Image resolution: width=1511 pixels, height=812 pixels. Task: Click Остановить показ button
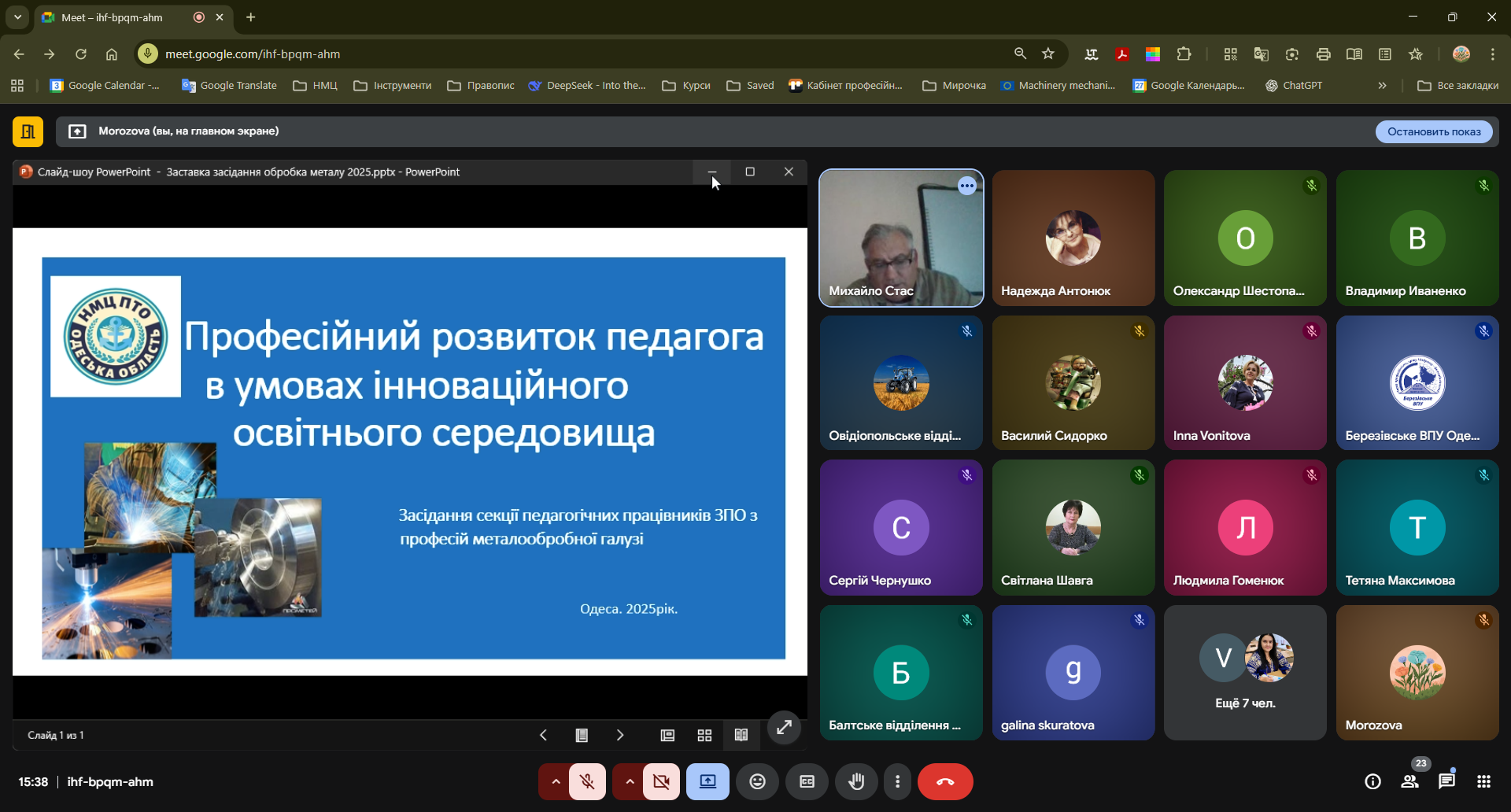[1433, 131]
